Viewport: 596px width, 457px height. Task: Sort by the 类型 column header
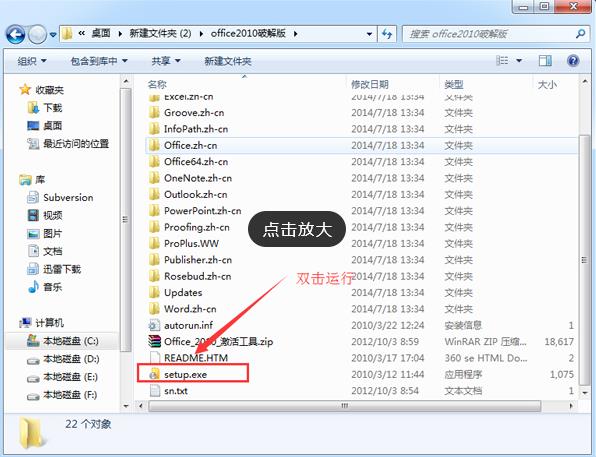point(454,84)
